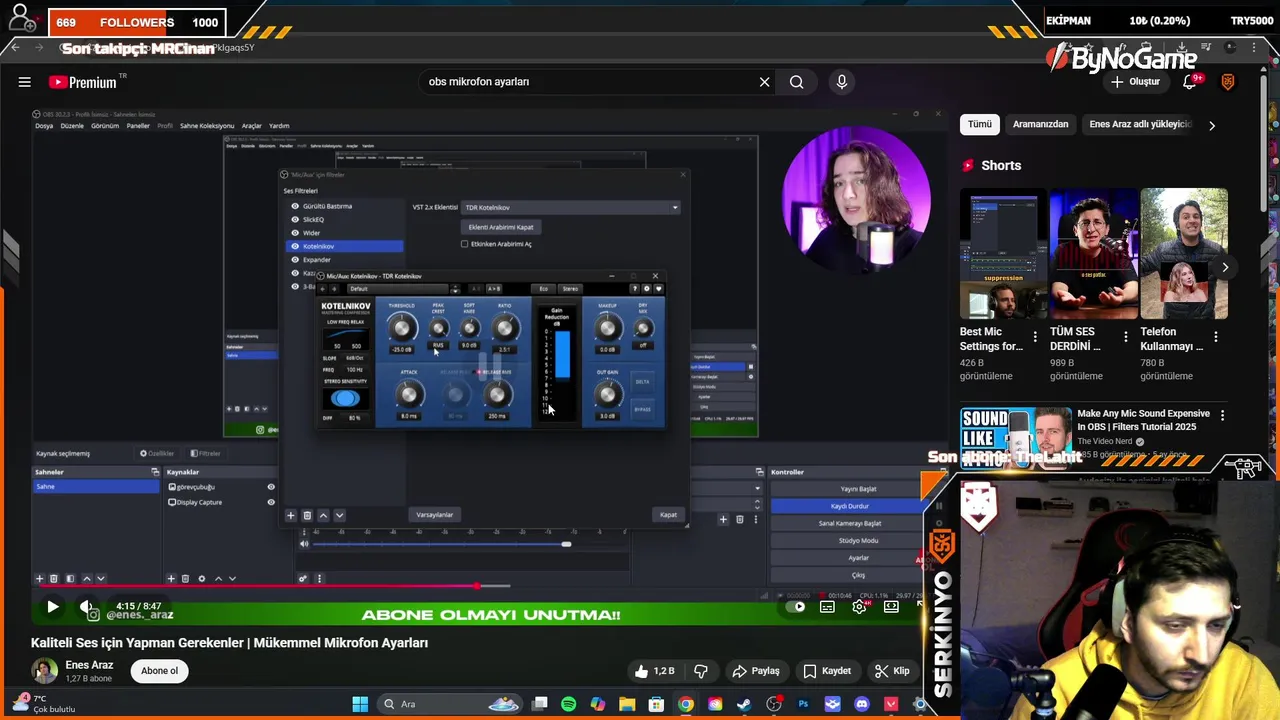Select the Enes Araz adlı yükleyici chip
The width and height of the screenshot is (1280, 720).
pyautogui.click(x=1140, y=124)
